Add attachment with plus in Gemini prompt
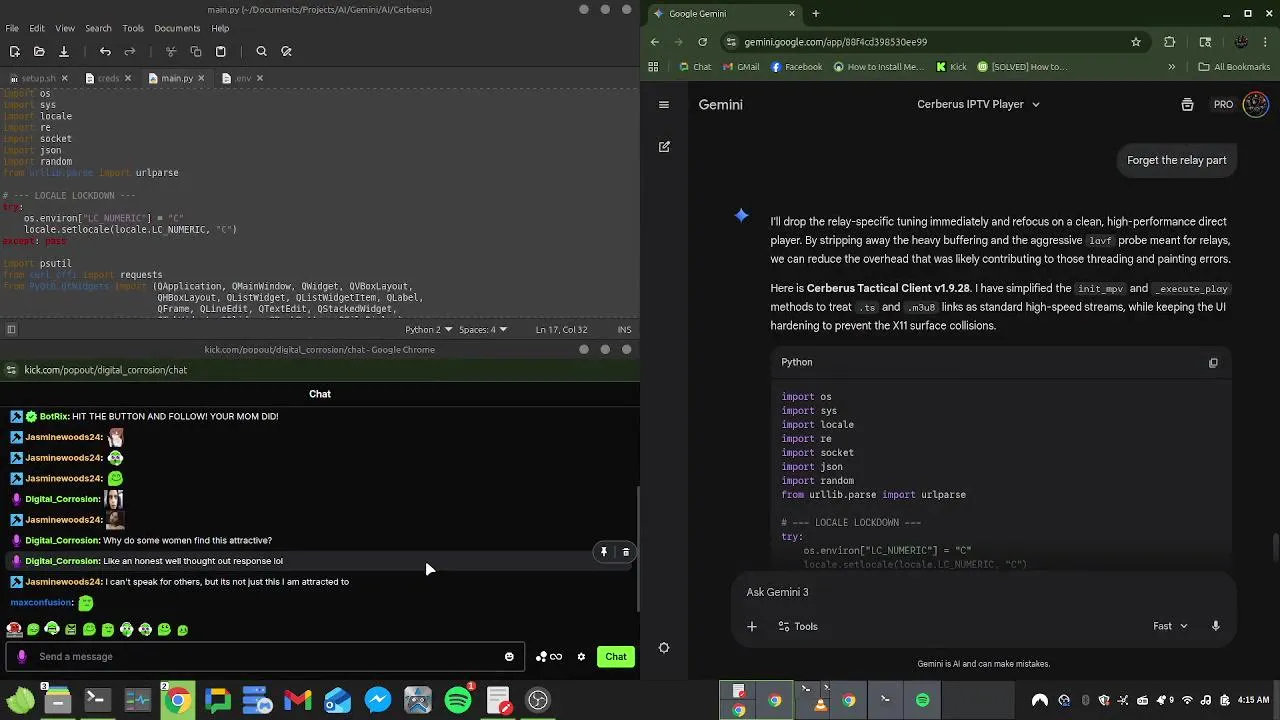The height and width of the screenshot is (720, 1280). tap(752, 626)
